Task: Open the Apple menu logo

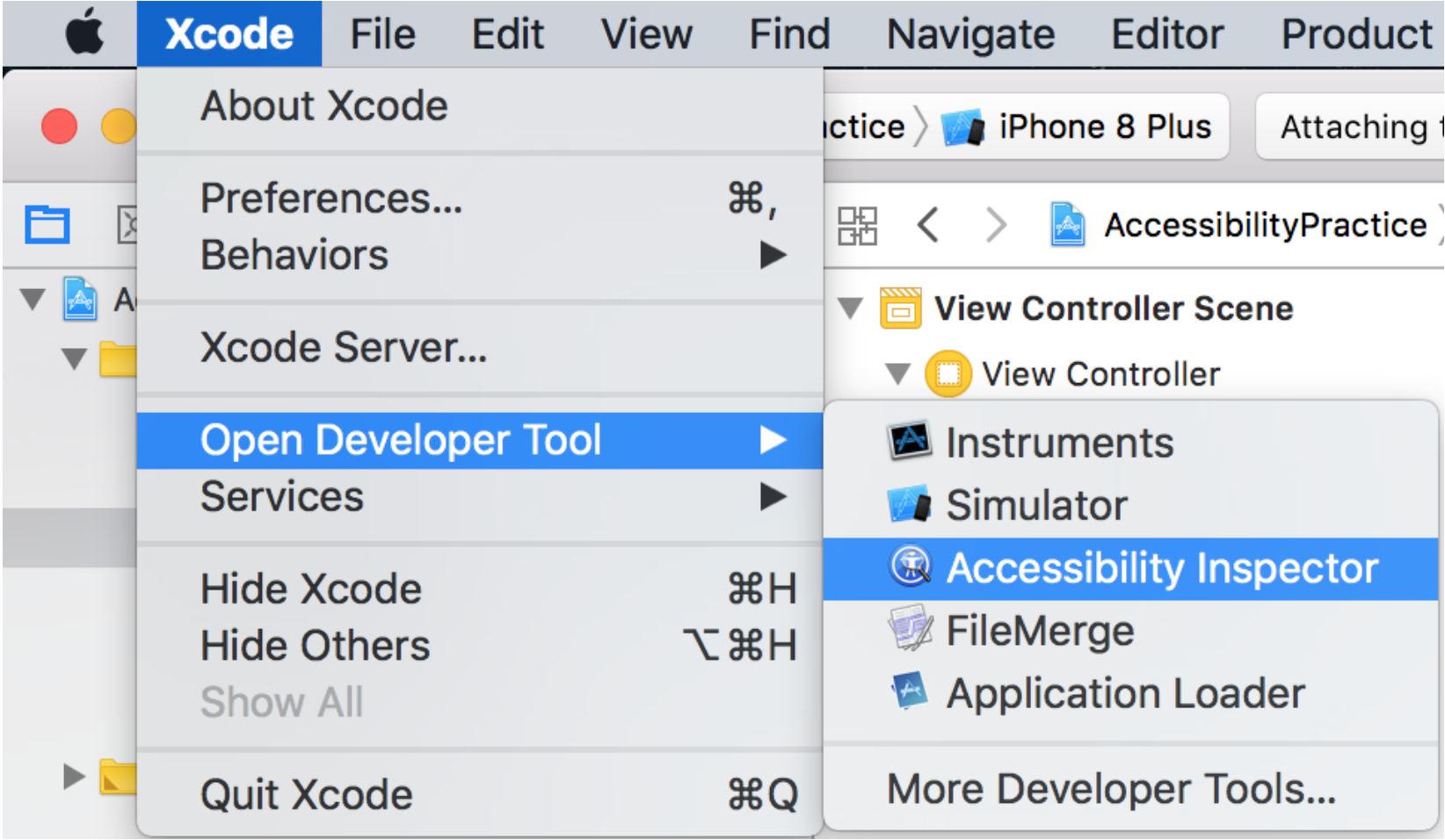Action: [x=84, y=34]
